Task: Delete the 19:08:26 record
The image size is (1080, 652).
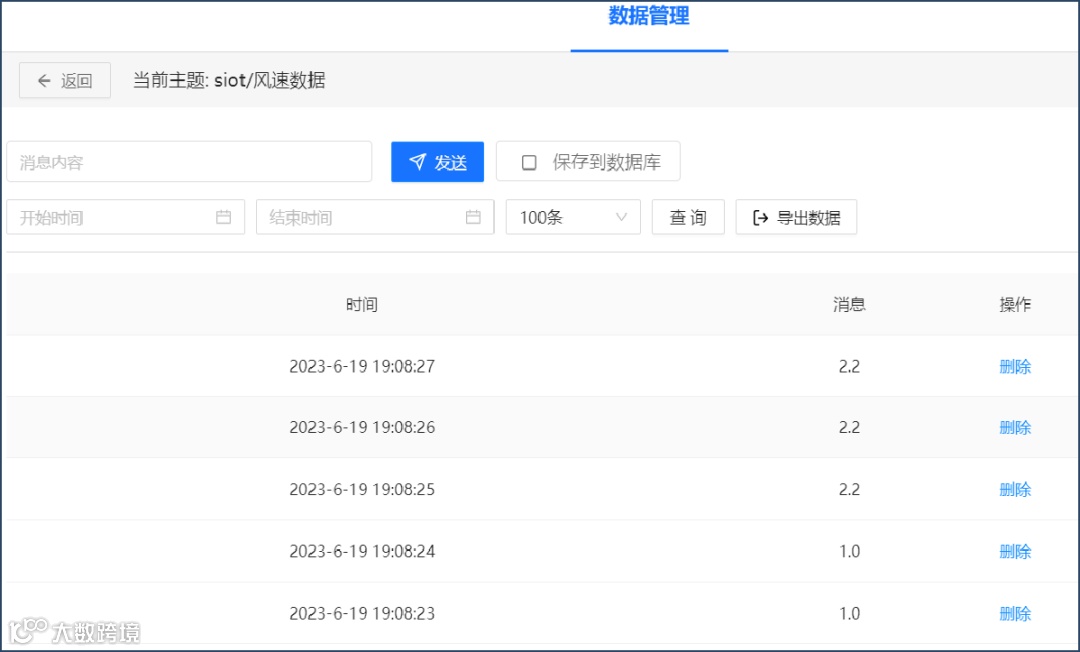Action: (1015, 428)
